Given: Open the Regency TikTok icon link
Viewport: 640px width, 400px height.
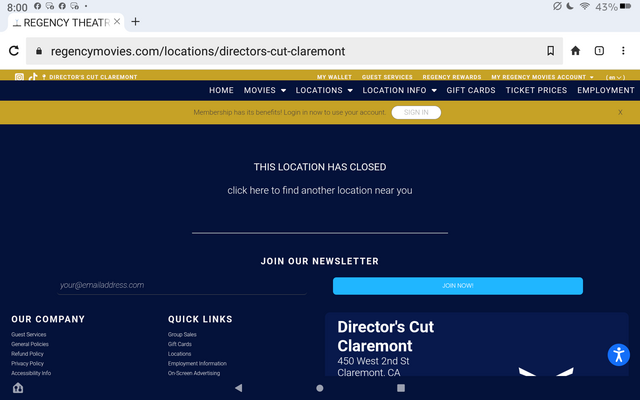Looking at the screenshot, I should coord(33,77).
